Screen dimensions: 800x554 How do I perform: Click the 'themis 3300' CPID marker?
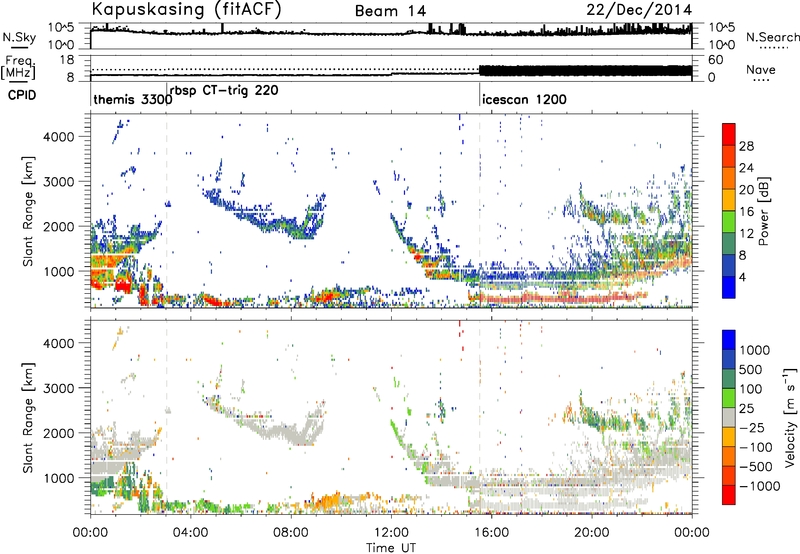point(133,99)
